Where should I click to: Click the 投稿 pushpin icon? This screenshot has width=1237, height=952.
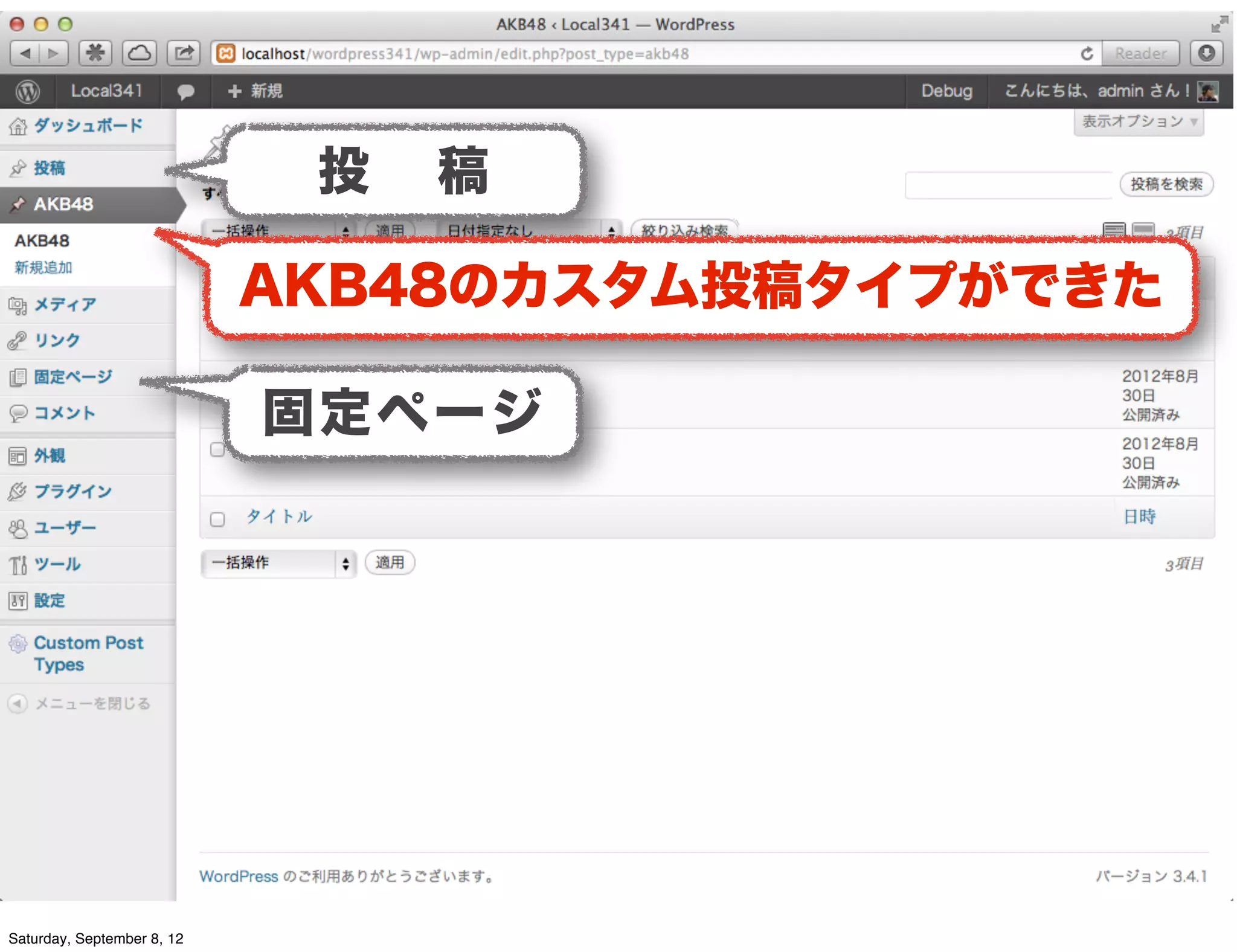pyautogui.click(x=18, y=168)
